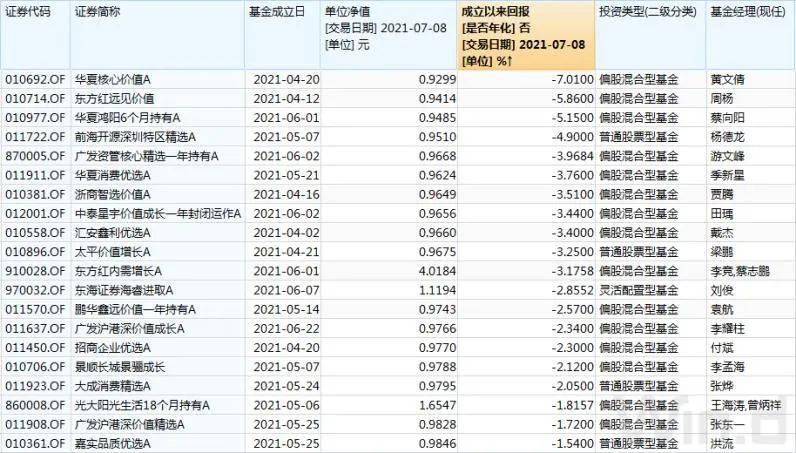Click fund manager 杨德龙
This screenshot has width=796, height=453.
[727, 137]
